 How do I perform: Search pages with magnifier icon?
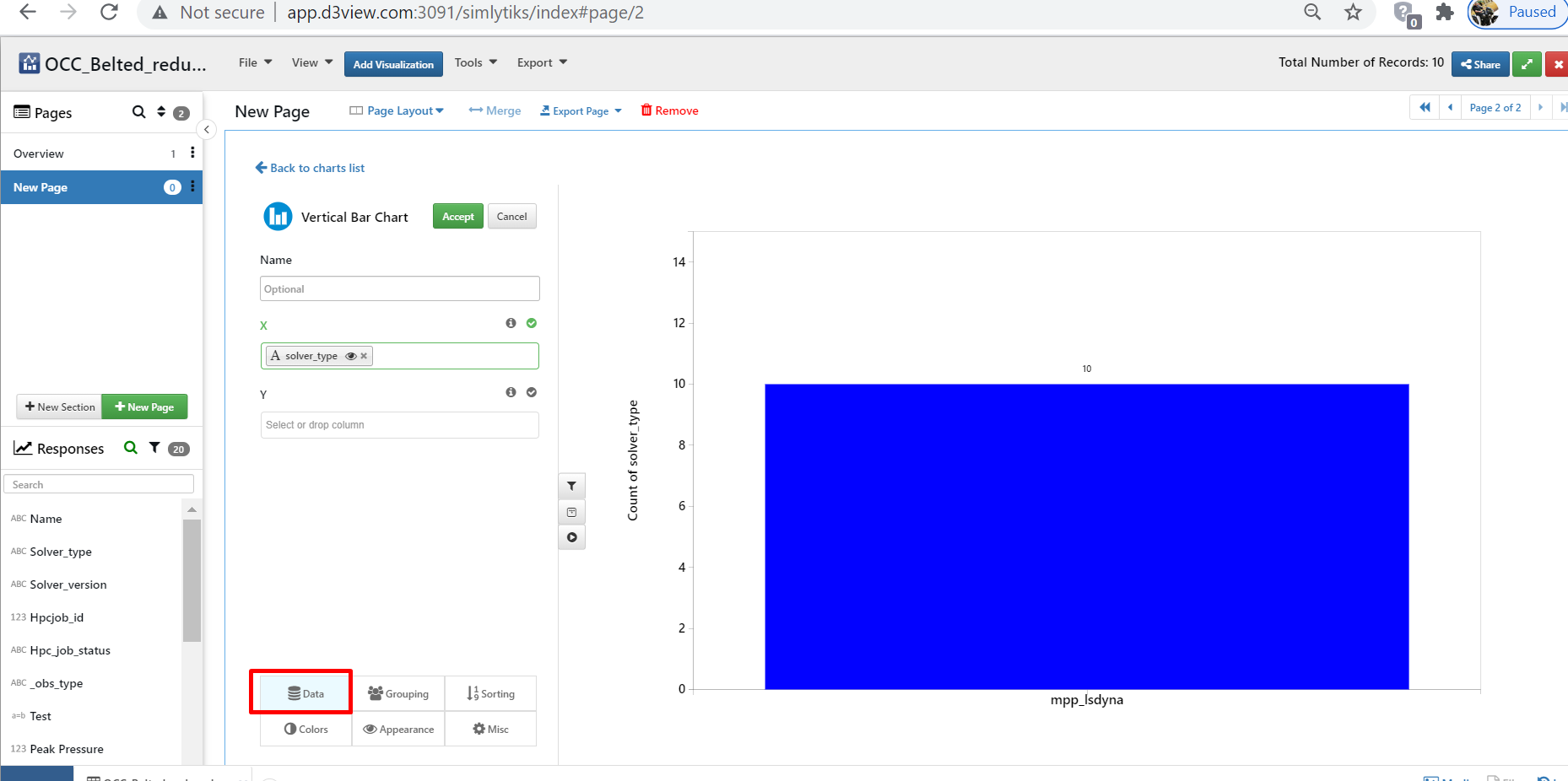tap(139, 112)
